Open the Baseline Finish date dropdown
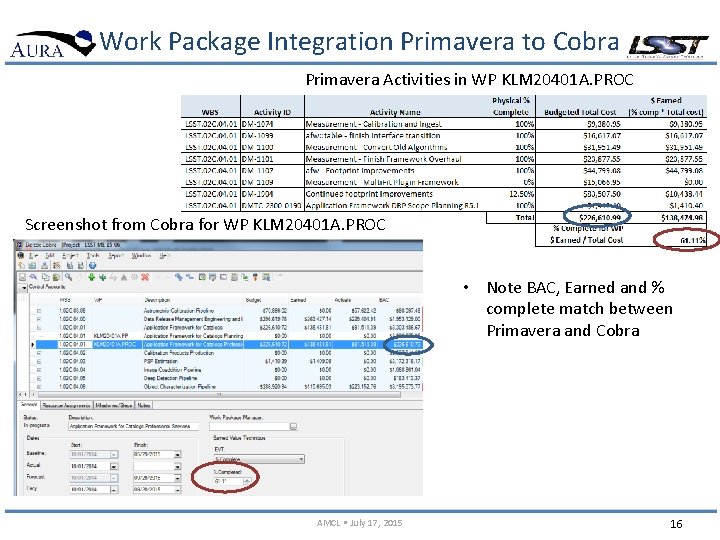Image resolution: width=720 pixels, height=540 pixels. 177,455
